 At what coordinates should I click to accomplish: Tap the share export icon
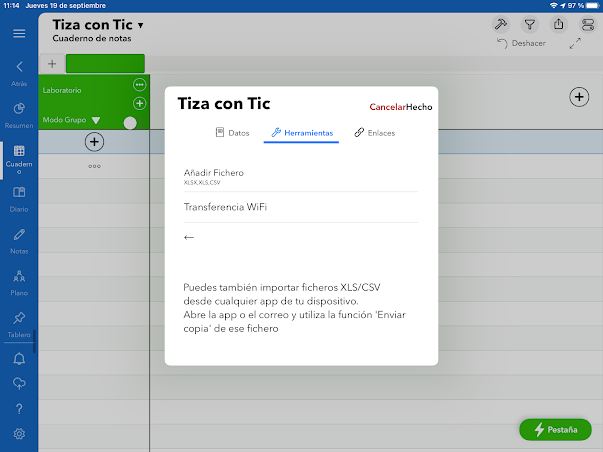(x=558, y=25)
